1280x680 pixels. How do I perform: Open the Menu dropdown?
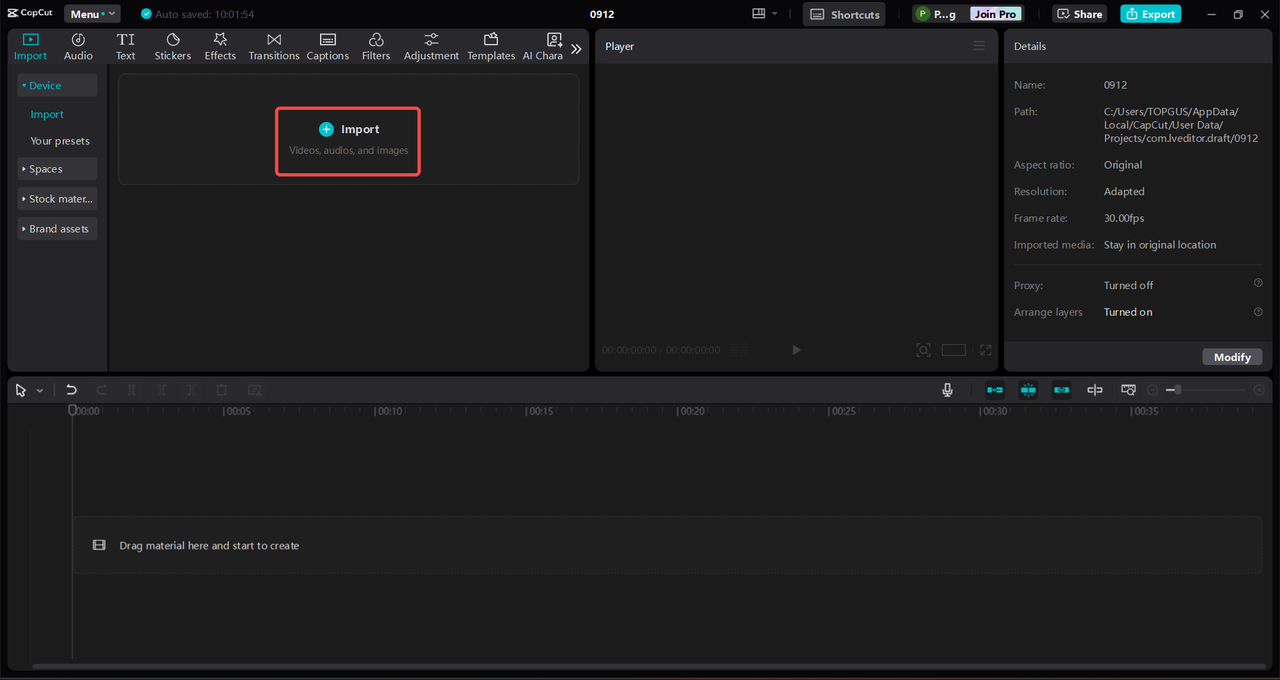tap(92, 14)
